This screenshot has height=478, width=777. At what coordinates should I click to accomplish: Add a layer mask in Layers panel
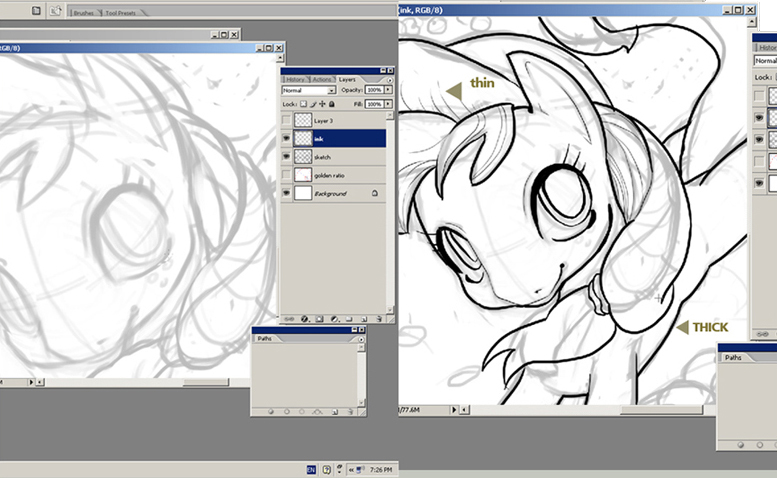point(319,319)
